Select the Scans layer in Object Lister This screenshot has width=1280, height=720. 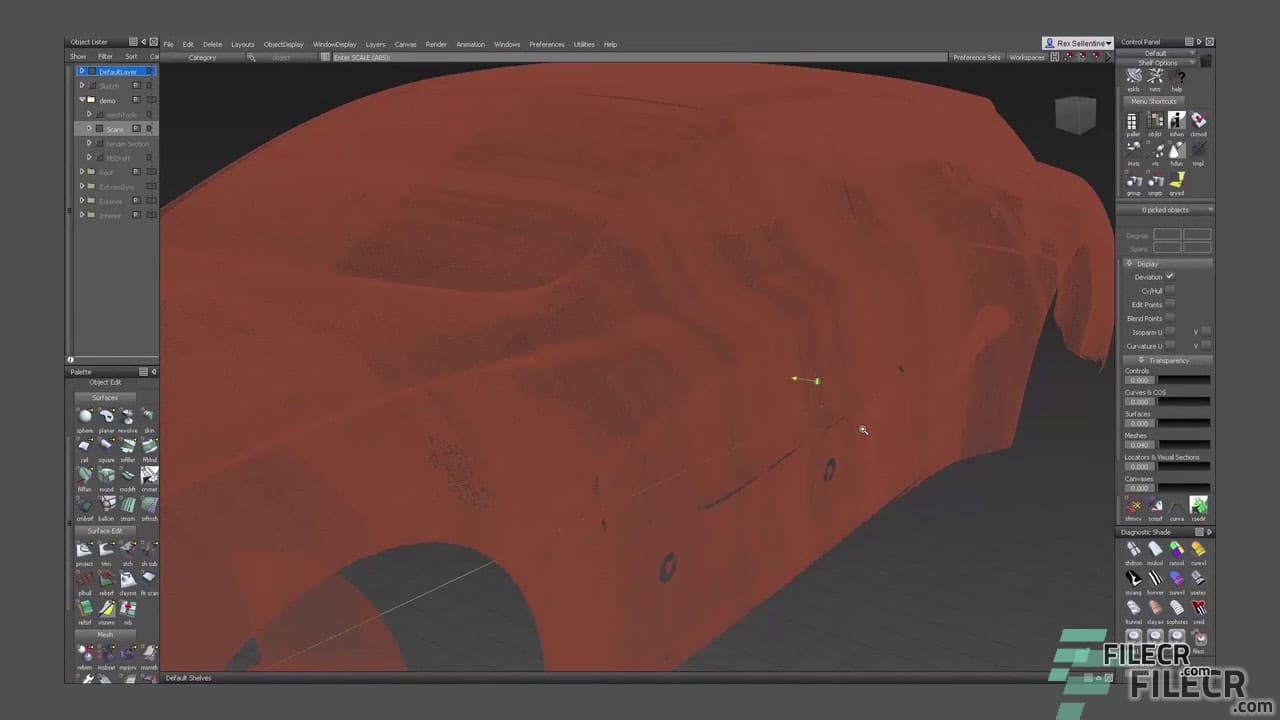click(116, 129)
